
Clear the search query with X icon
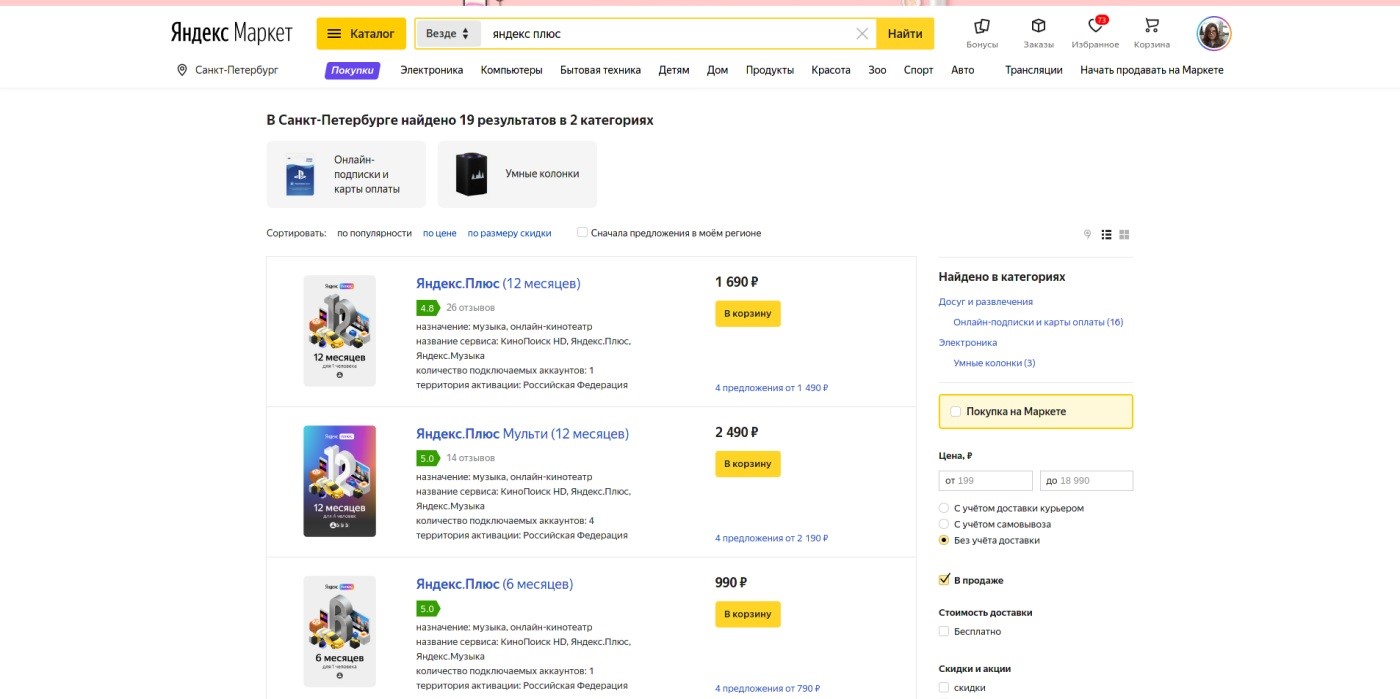[x=862, y=34]
